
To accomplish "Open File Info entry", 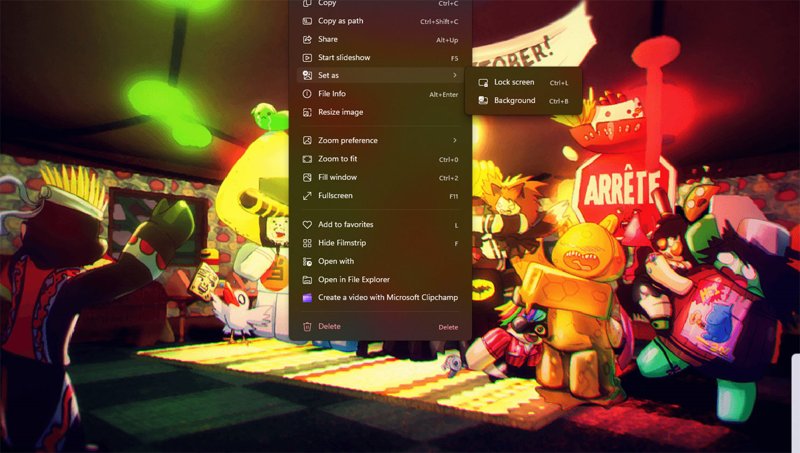I will [381, 94].
